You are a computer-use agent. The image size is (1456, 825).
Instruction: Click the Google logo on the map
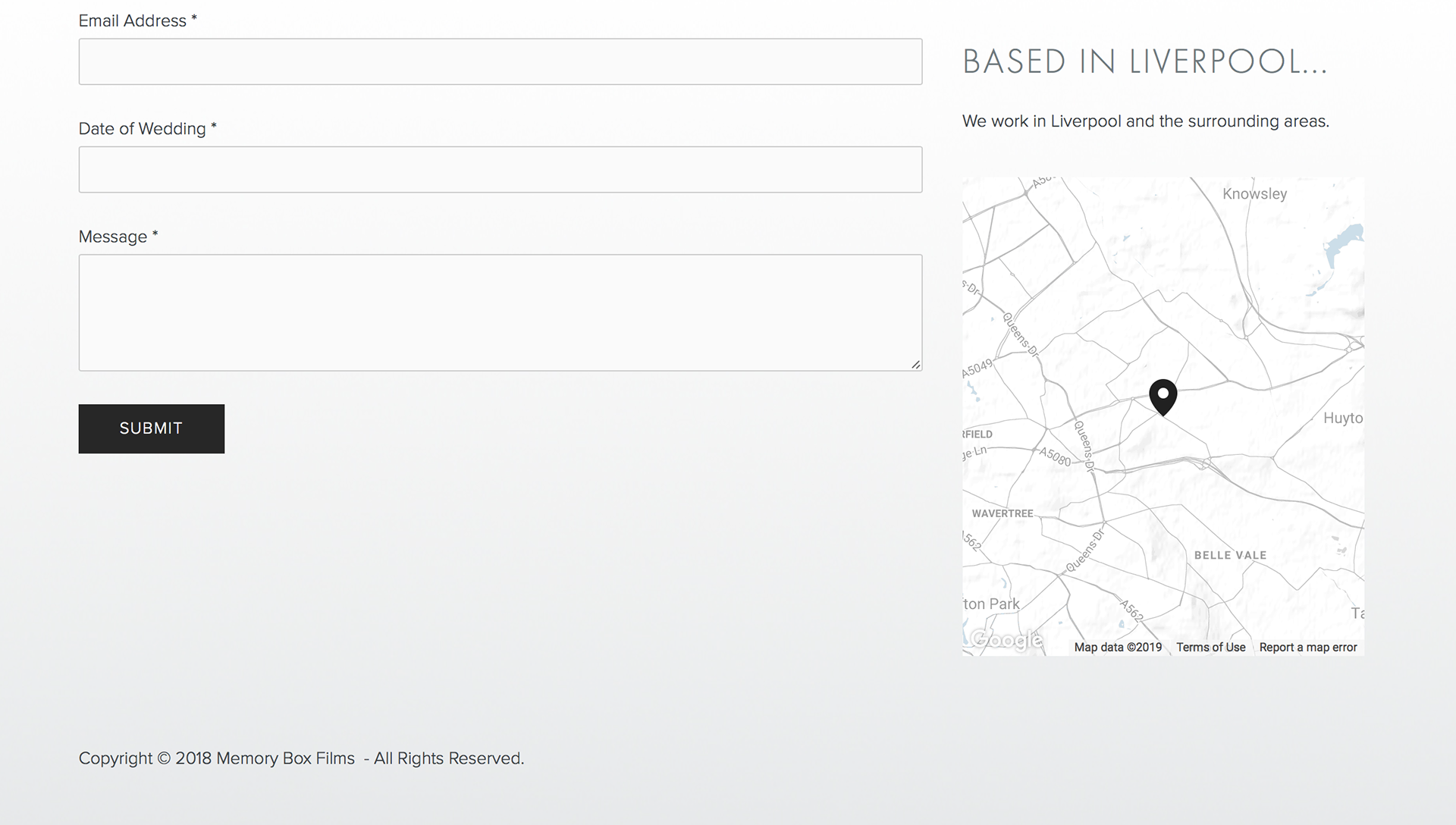1006,640
